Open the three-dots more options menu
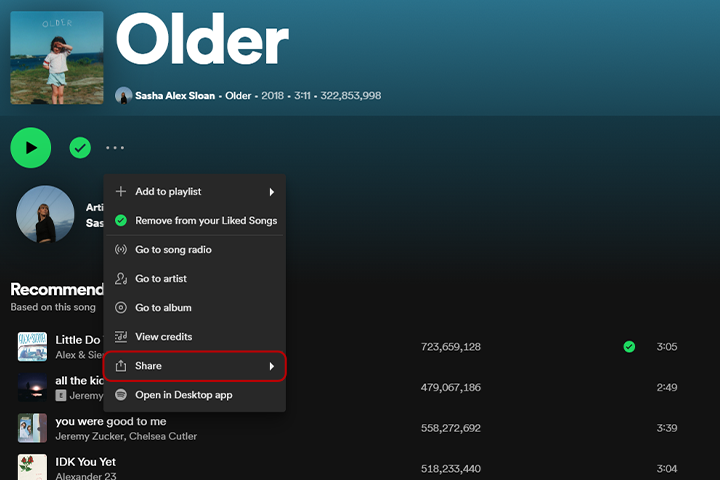Image resolution: width=720 pixels, height=480 pixels. tap(115, 148)
